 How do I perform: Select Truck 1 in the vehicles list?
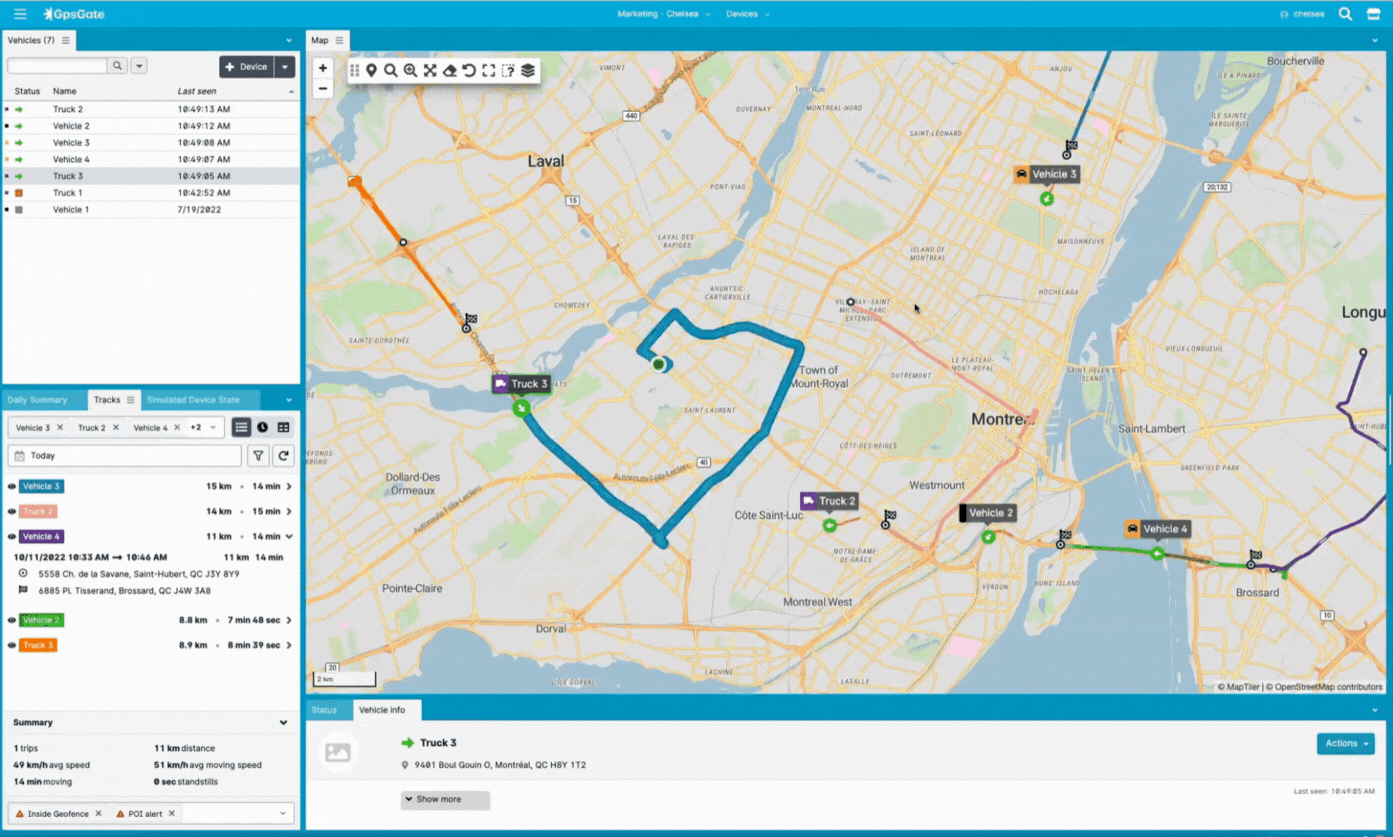(x=68, y=193)
